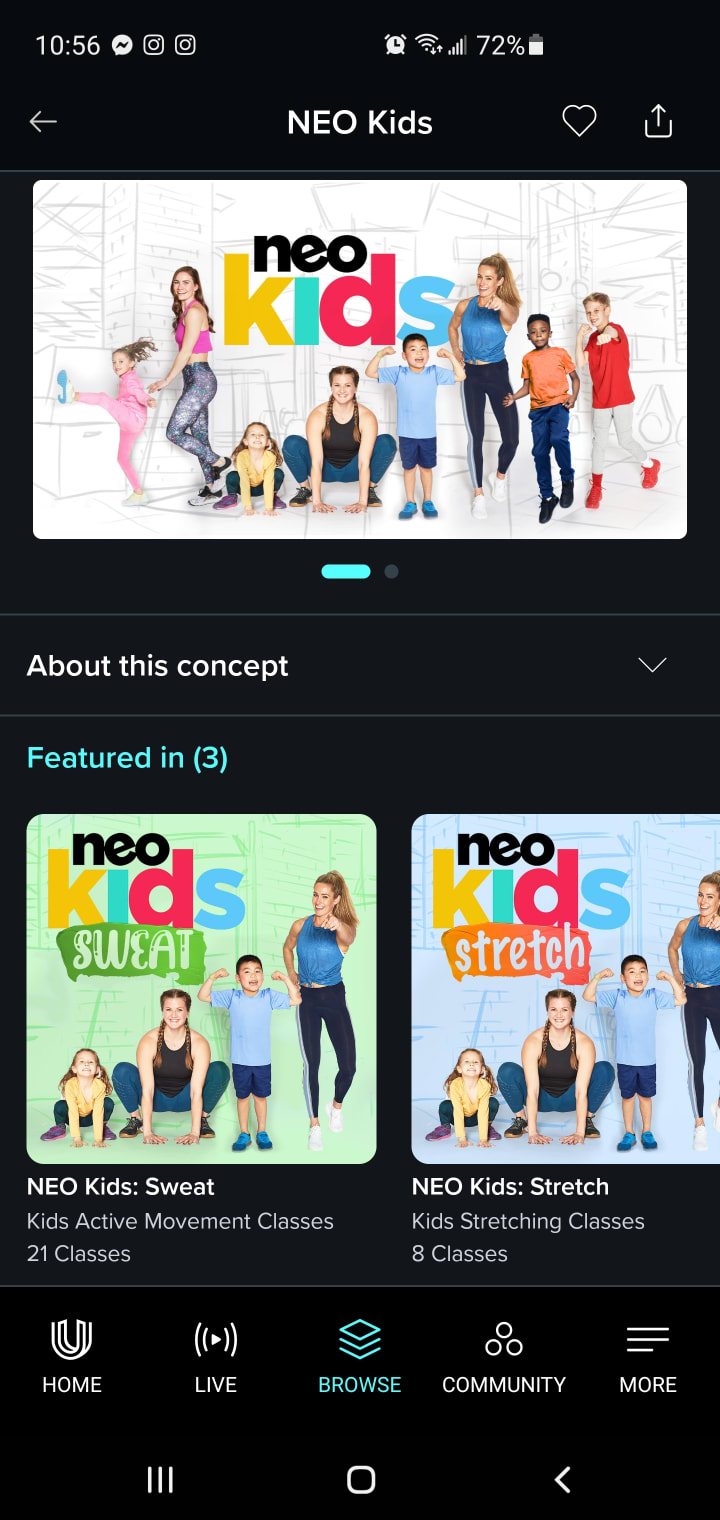Go to the Home tab icon

pos(72,1339)
